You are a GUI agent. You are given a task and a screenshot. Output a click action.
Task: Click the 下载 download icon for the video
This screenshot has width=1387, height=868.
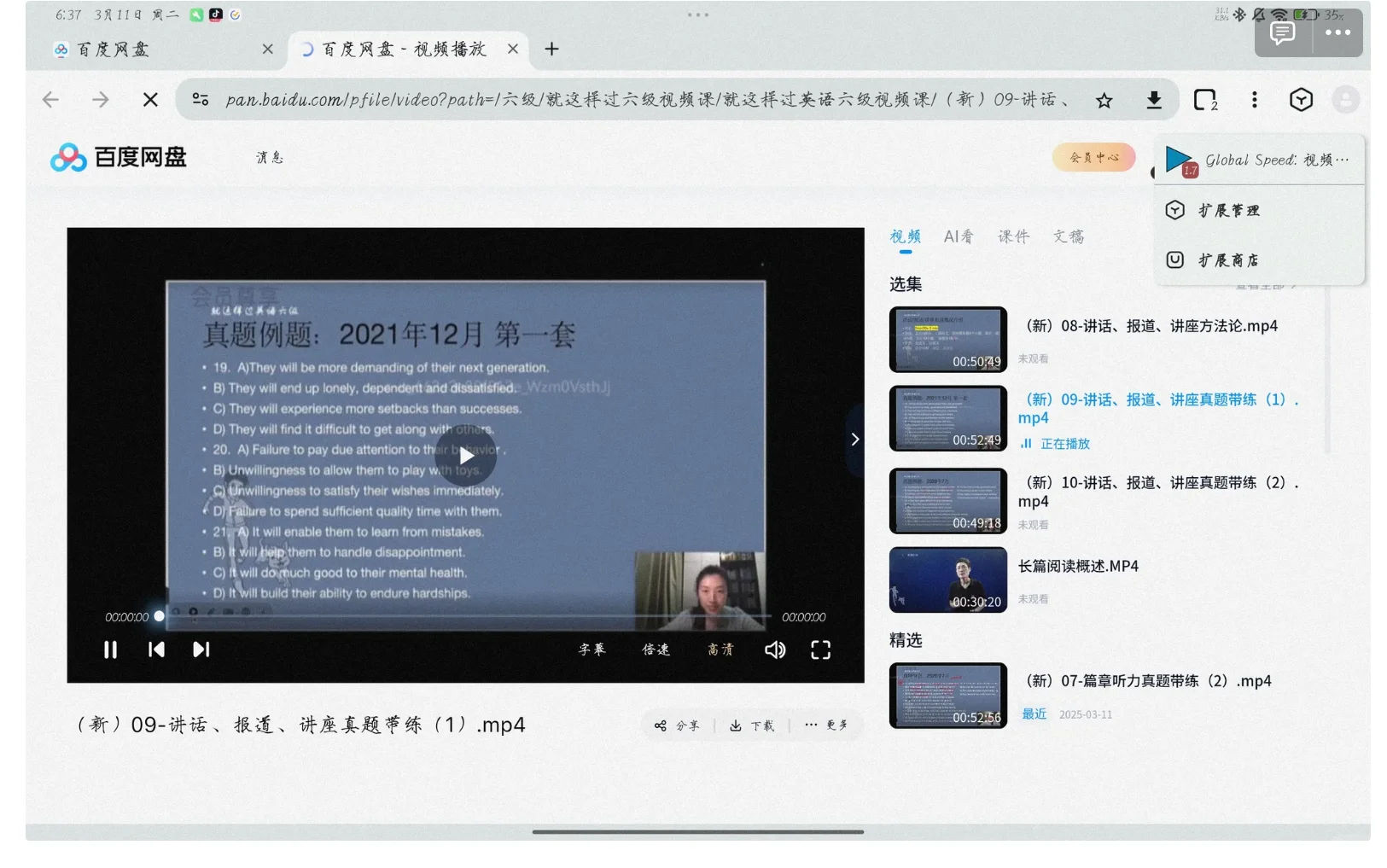point(751,725)
